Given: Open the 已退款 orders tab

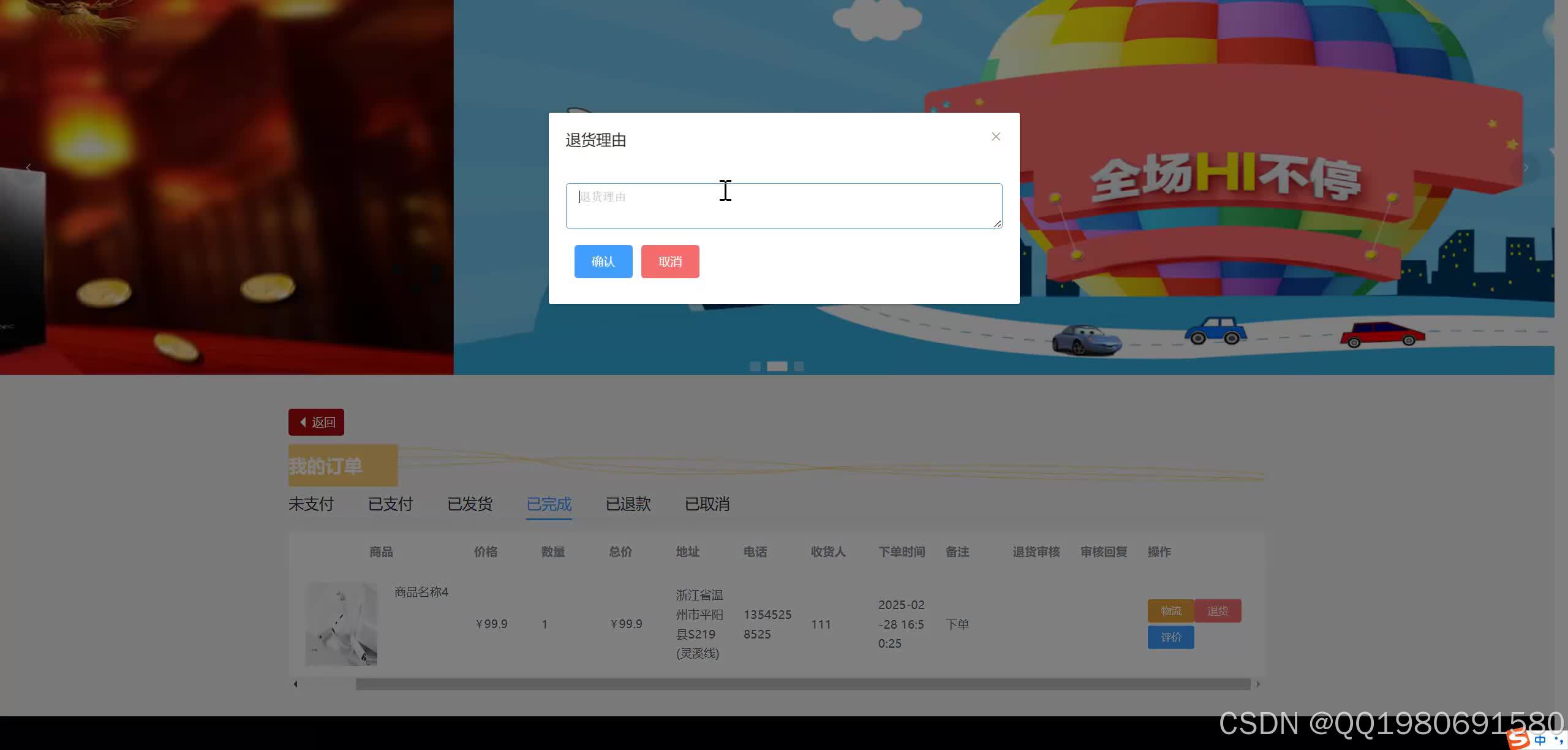Looking at the screenshot, I should pos(627,504).
